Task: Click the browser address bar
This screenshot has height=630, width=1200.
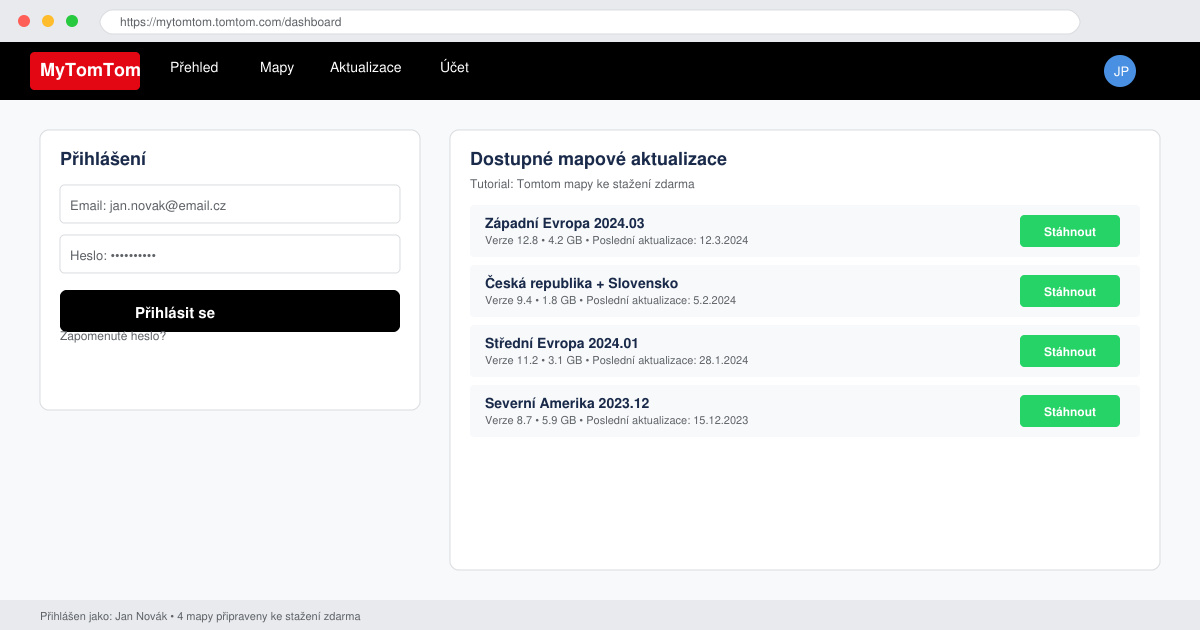Action: point(590,21)
